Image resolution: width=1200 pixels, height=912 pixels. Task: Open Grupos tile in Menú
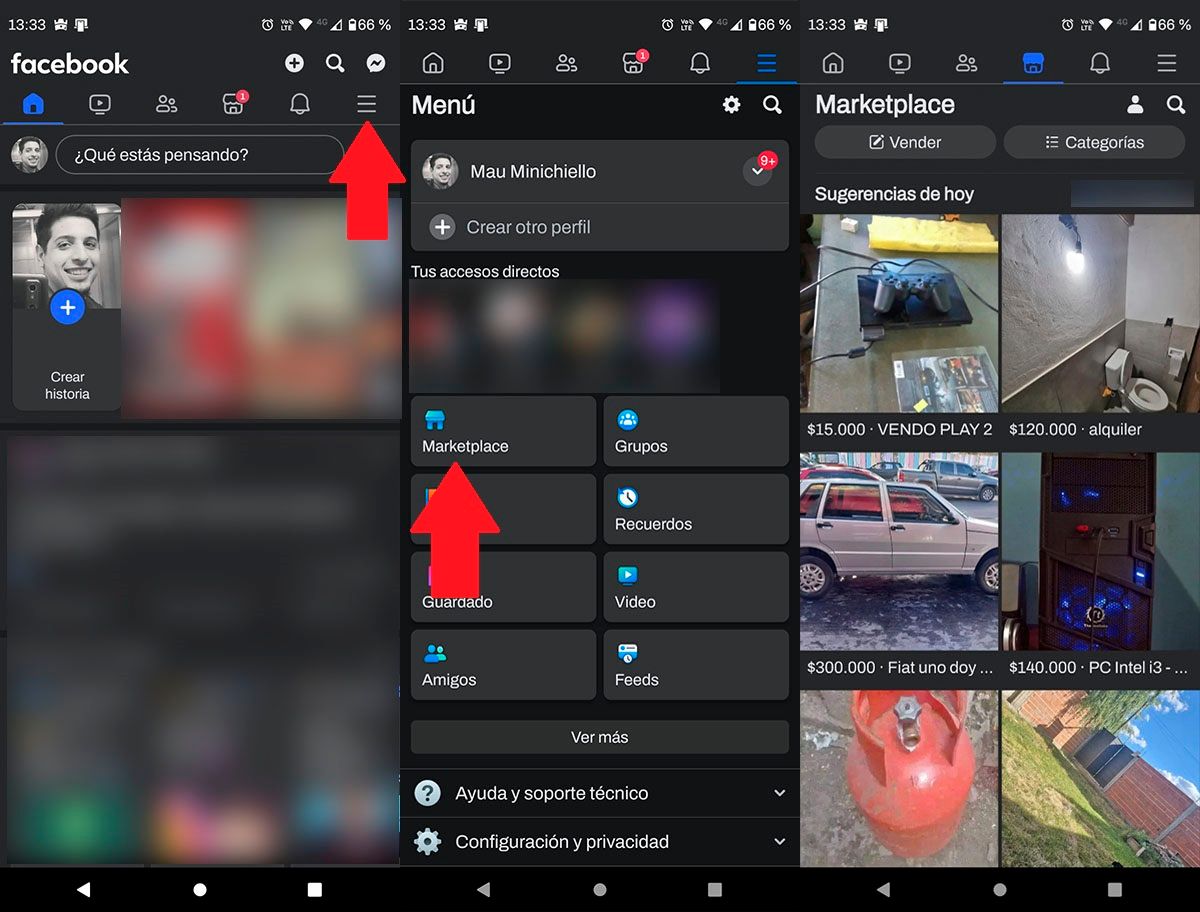[696, 431]
